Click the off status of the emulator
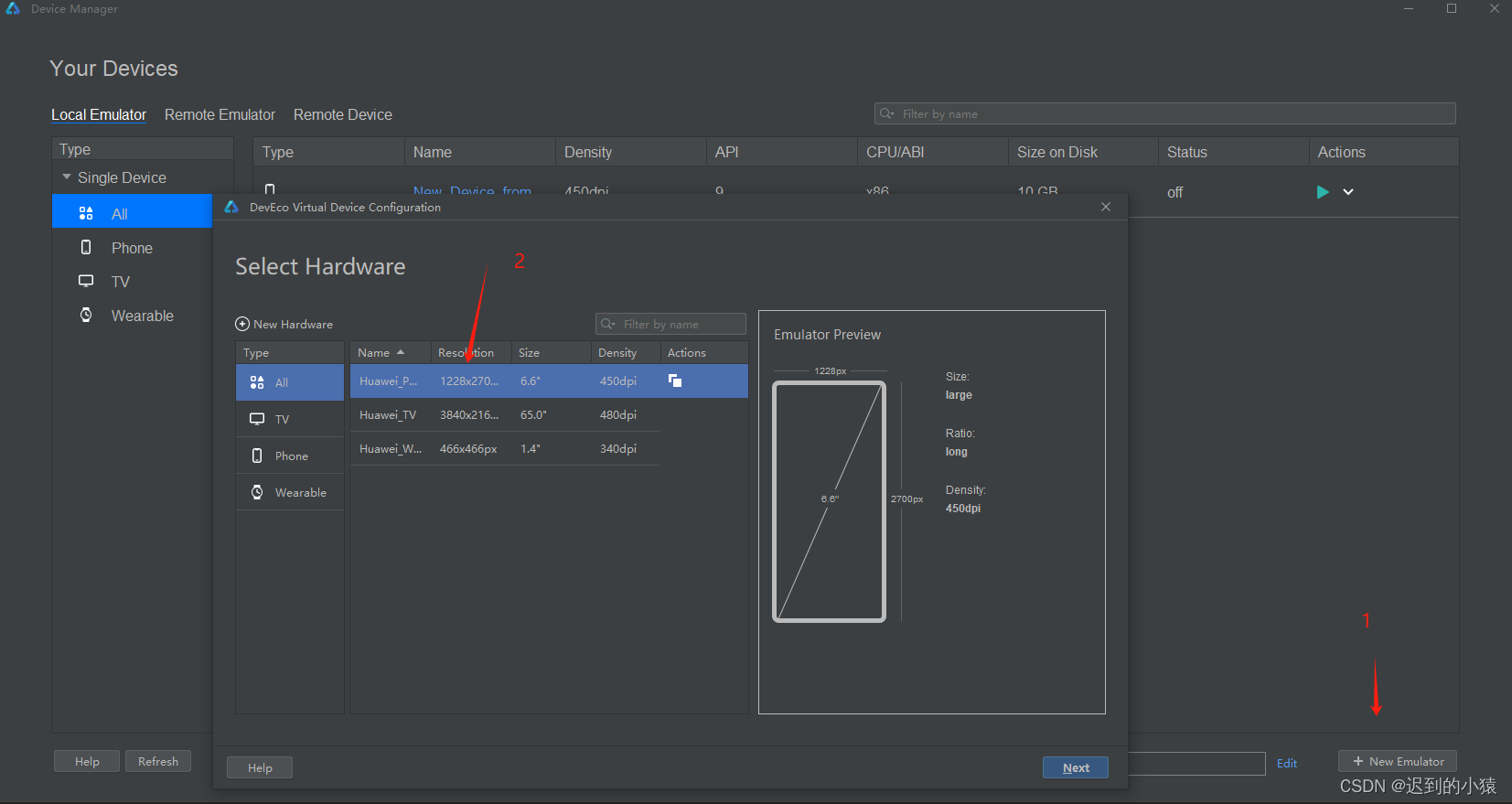 pos(1175,192)
